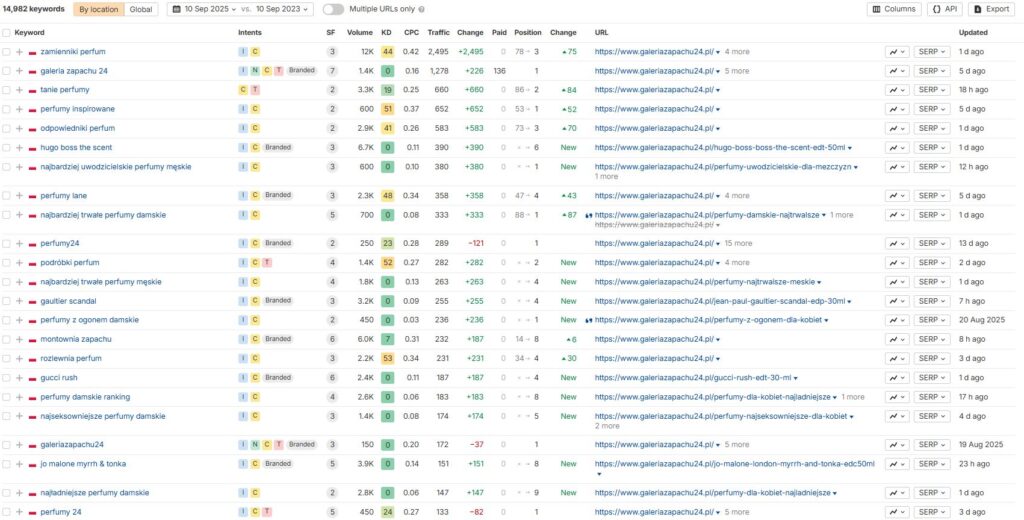Click the Branded tag on hugo boss the scent row
This screenshot has height=520, width=1024.
pyautogui.click(x=278, y=148)
